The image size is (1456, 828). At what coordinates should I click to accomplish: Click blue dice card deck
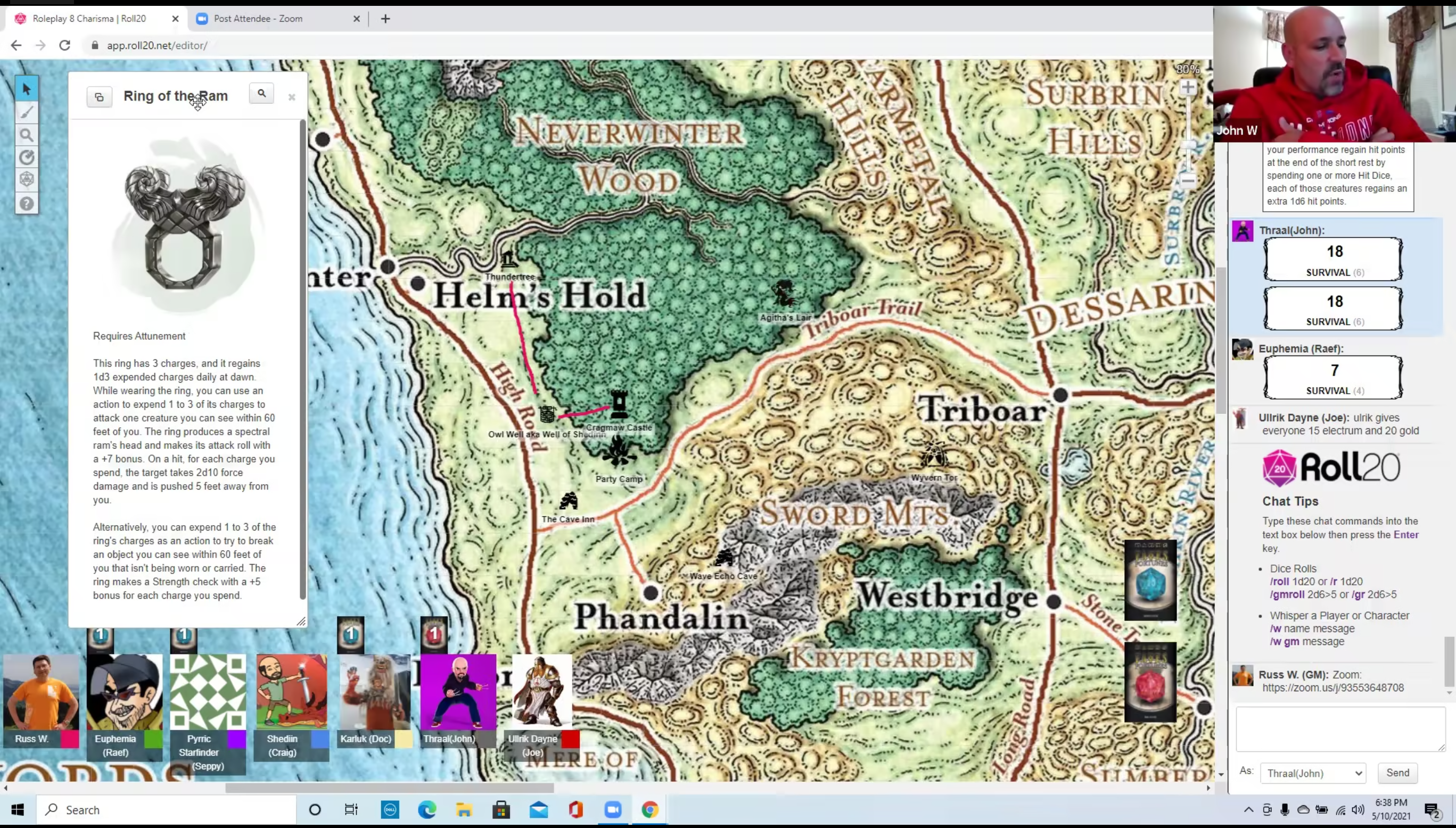1150,580
